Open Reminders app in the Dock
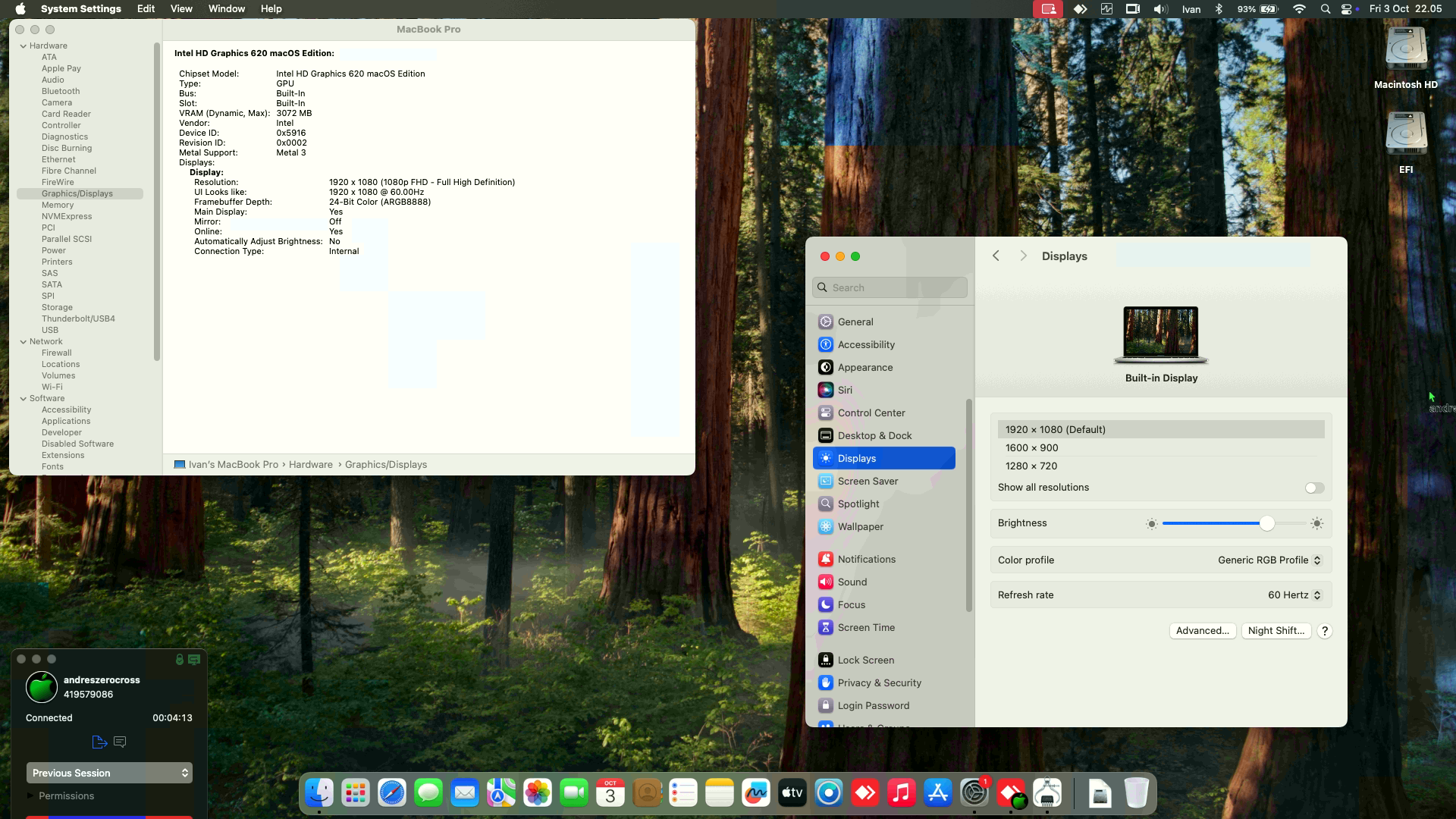This screenshot has height=819, width=1456. 683,793
